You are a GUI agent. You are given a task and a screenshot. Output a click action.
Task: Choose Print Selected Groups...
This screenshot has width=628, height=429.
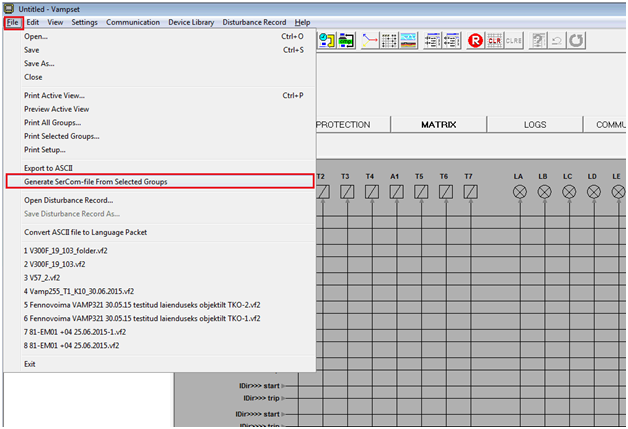[160, 137]
